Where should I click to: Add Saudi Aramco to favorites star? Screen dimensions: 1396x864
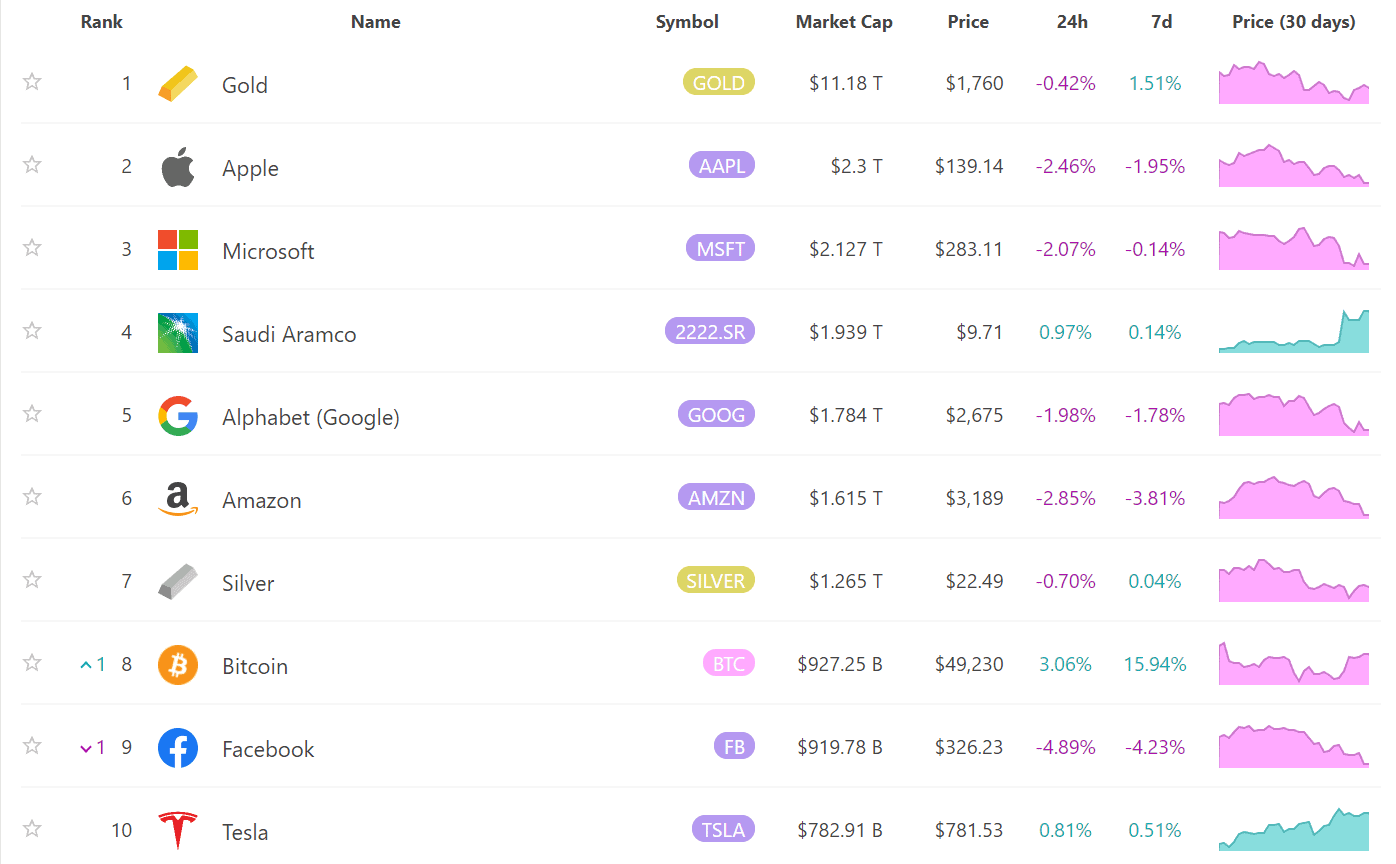(x=32, y=331)
